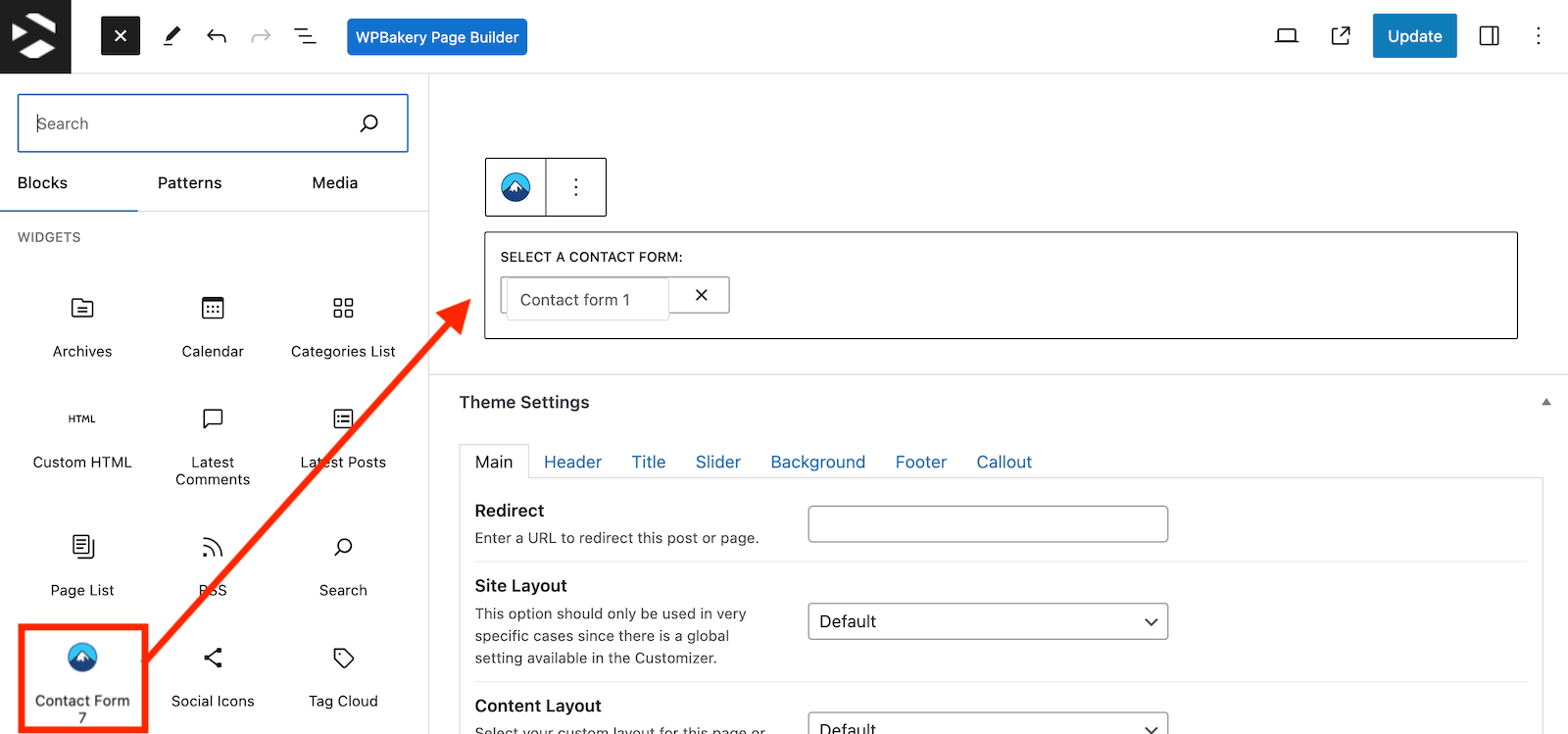Insert the Latest Posts block
The image size is (1568, 734).
tap(343, 439)
